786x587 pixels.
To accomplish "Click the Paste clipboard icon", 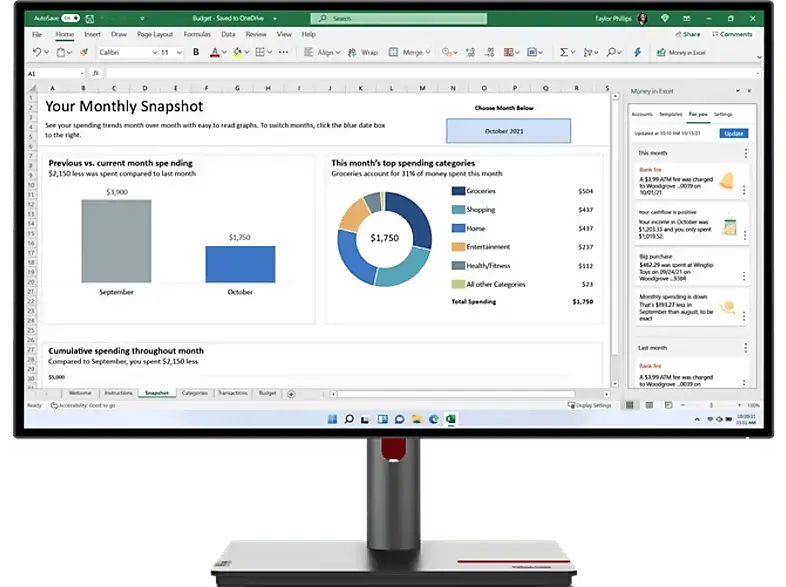I will (x=61, y=52).
